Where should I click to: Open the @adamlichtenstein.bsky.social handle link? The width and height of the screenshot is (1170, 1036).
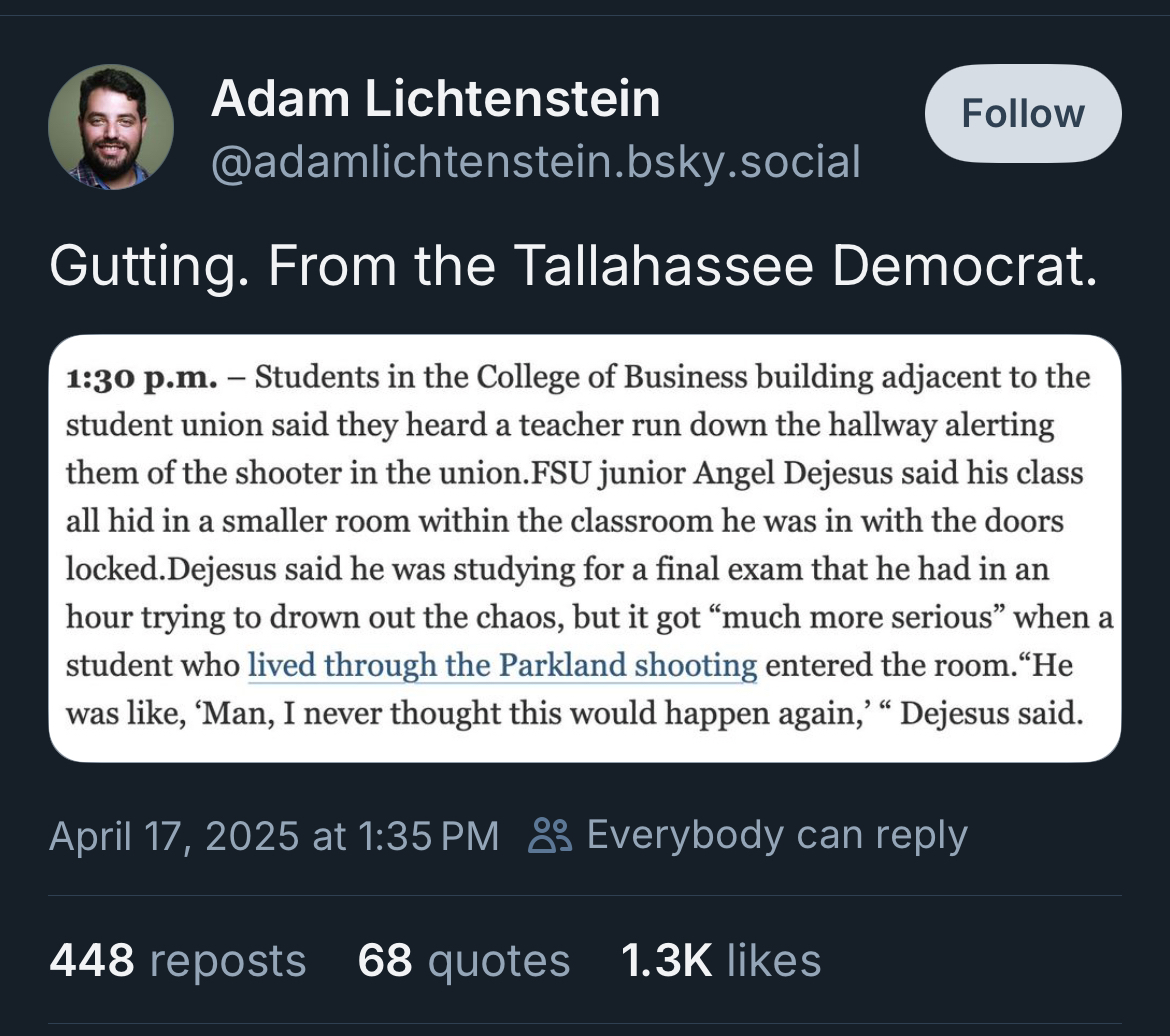coord(535,162)
